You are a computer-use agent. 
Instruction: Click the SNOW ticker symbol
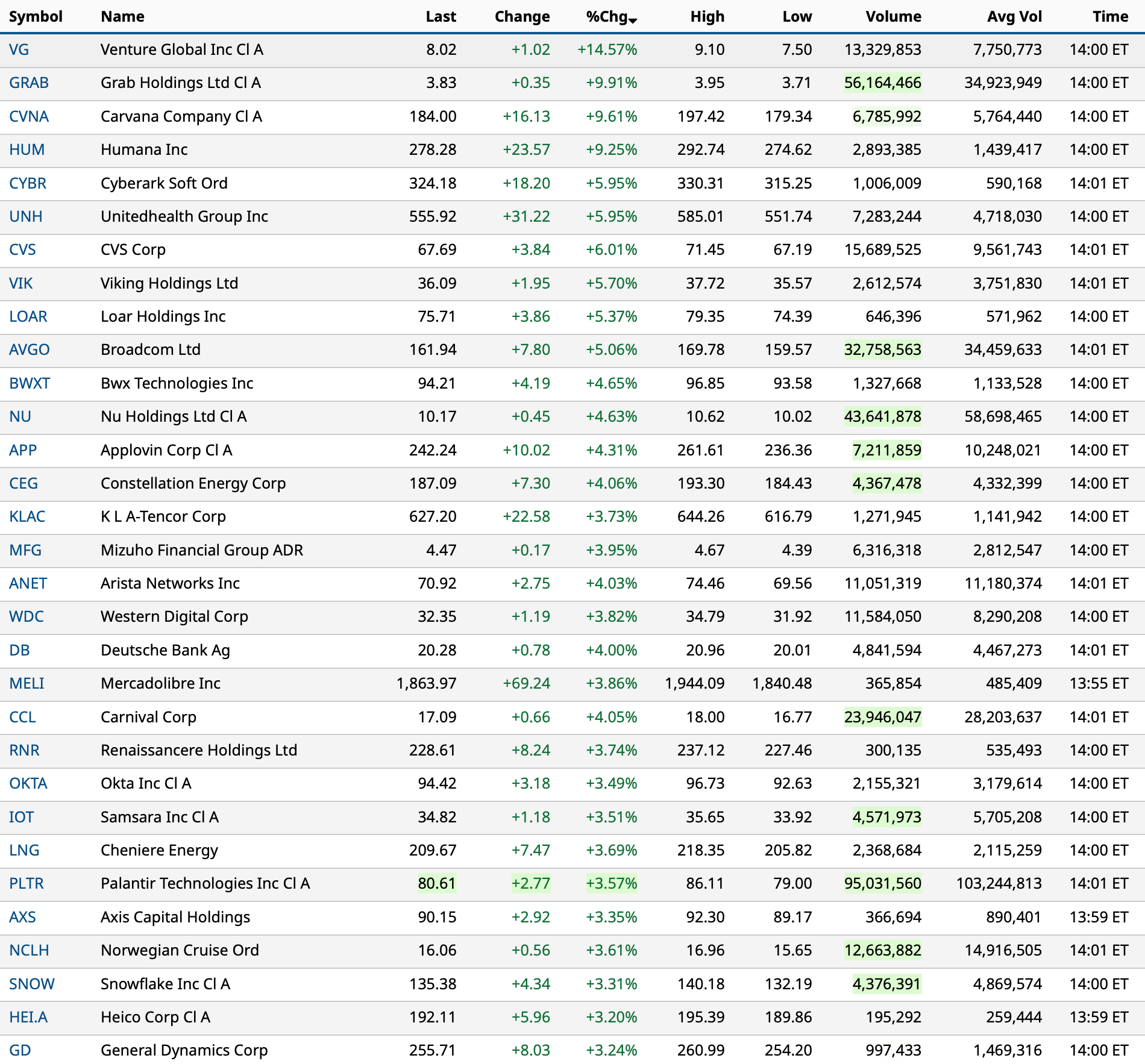(31, 984)
